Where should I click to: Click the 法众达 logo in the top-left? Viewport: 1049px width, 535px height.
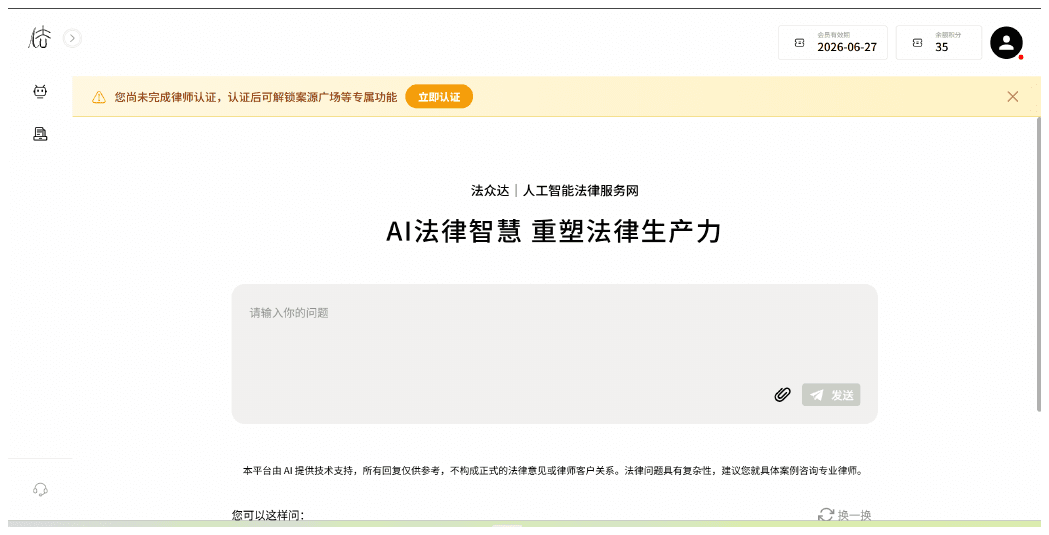[39, 38]
